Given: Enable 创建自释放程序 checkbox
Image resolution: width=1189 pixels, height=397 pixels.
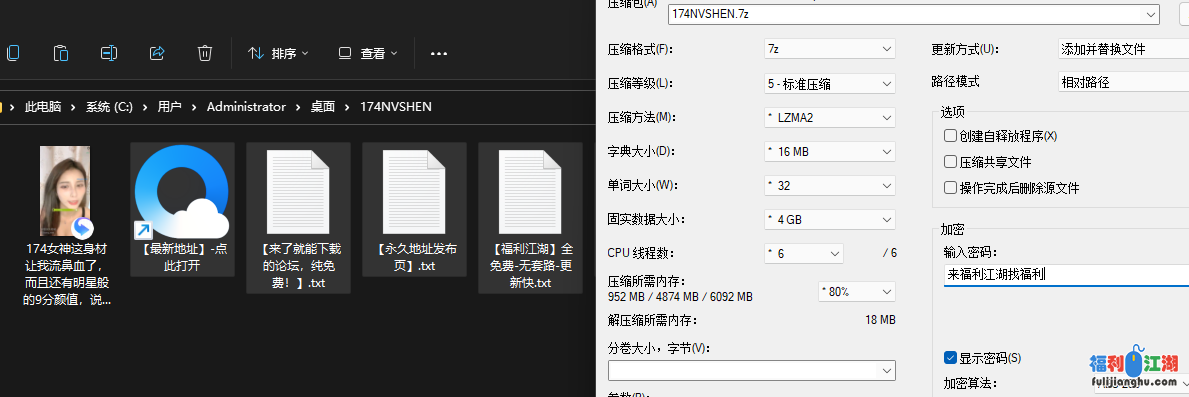Looking at the screenshot, I should [950, 136].
